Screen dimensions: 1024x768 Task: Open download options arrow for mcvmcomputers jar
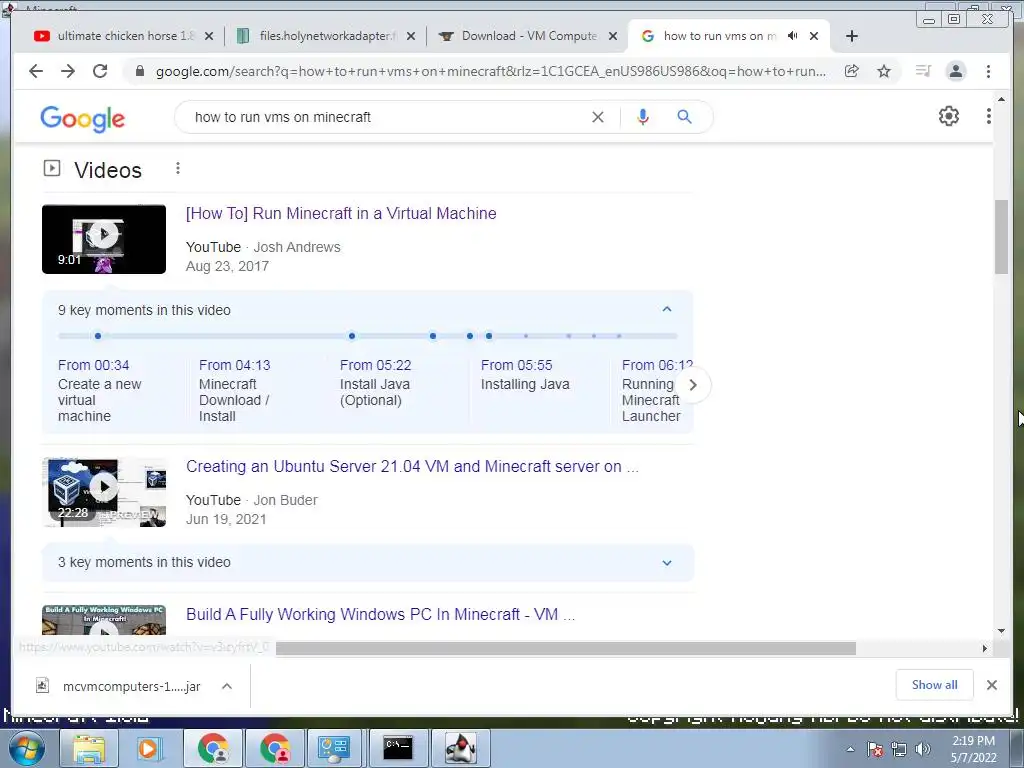(227, 686)
